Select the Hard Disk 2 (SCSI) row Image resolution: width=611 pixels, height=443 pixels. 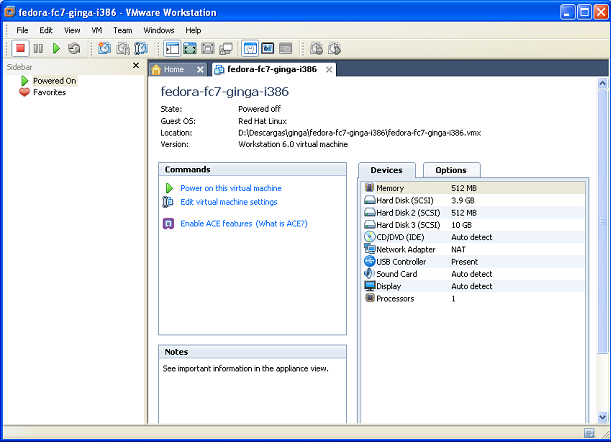473,213
